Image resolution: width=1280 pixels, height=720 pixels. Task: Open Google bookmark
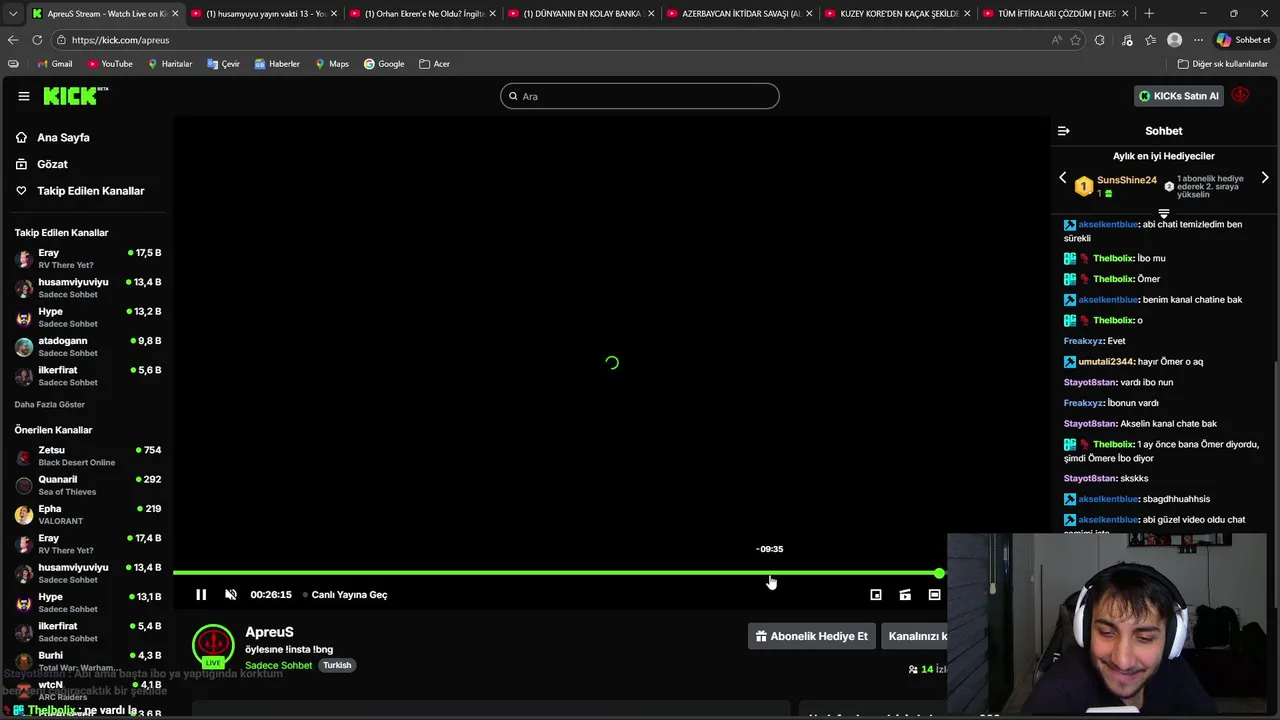click(x=384, y=64)
